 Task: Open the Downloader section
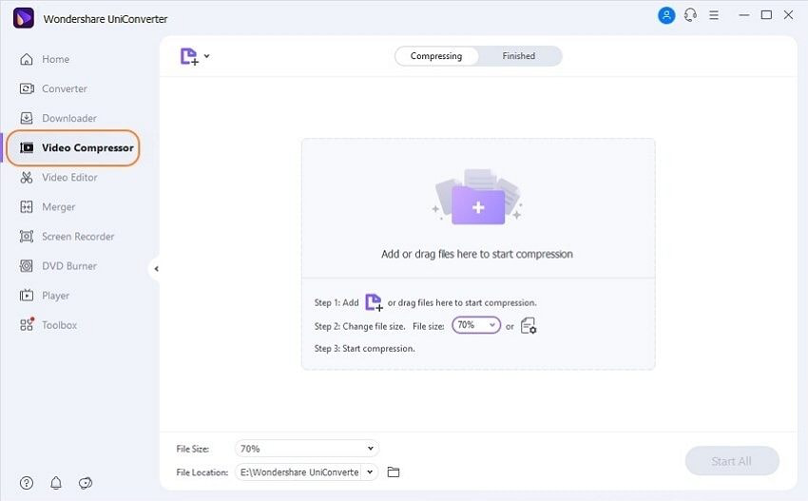pyautogui.click(x=70, y=118)
